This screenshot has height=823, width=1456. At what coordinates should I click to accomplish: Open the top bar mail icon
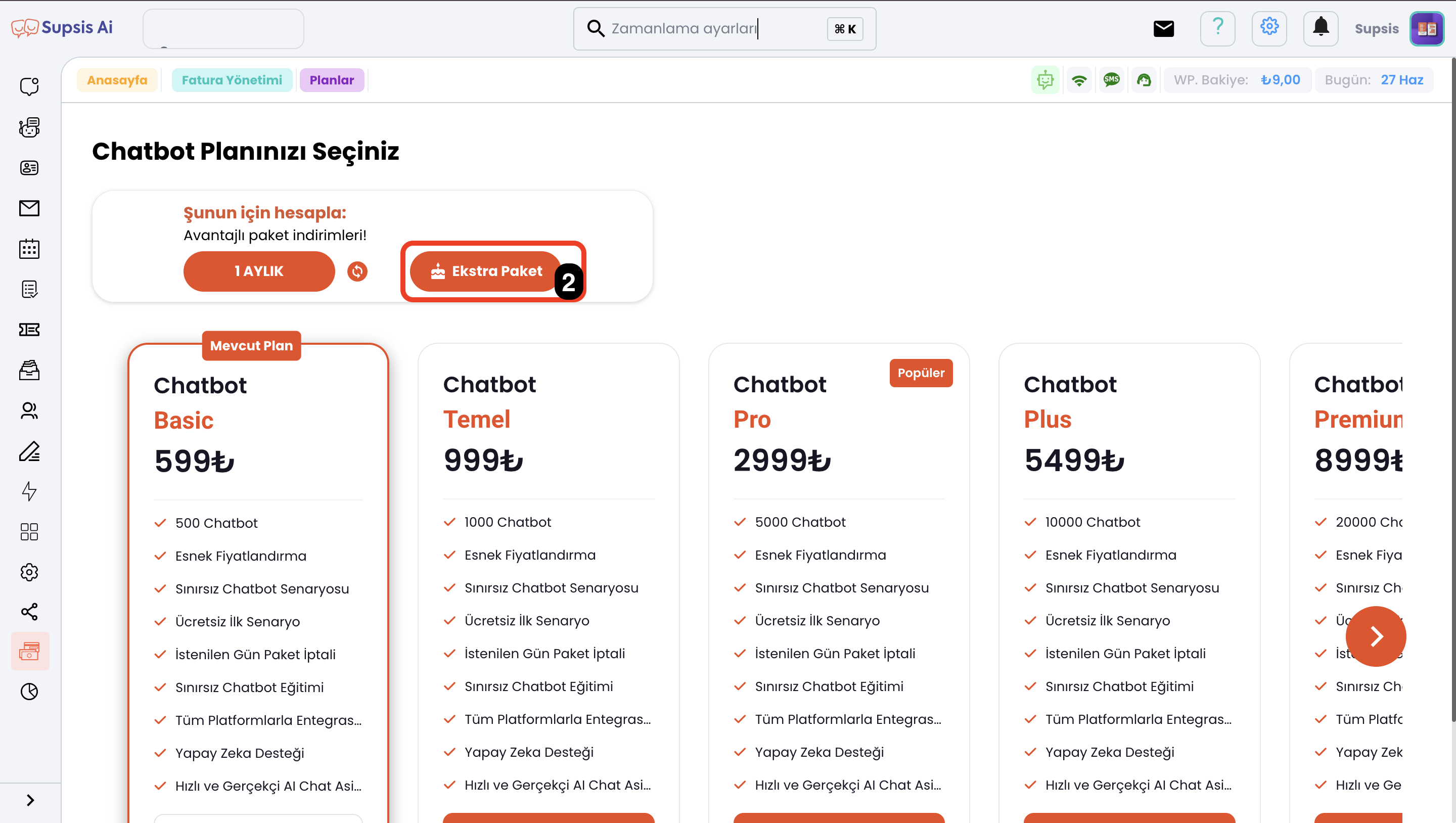tap(1164, 28)
